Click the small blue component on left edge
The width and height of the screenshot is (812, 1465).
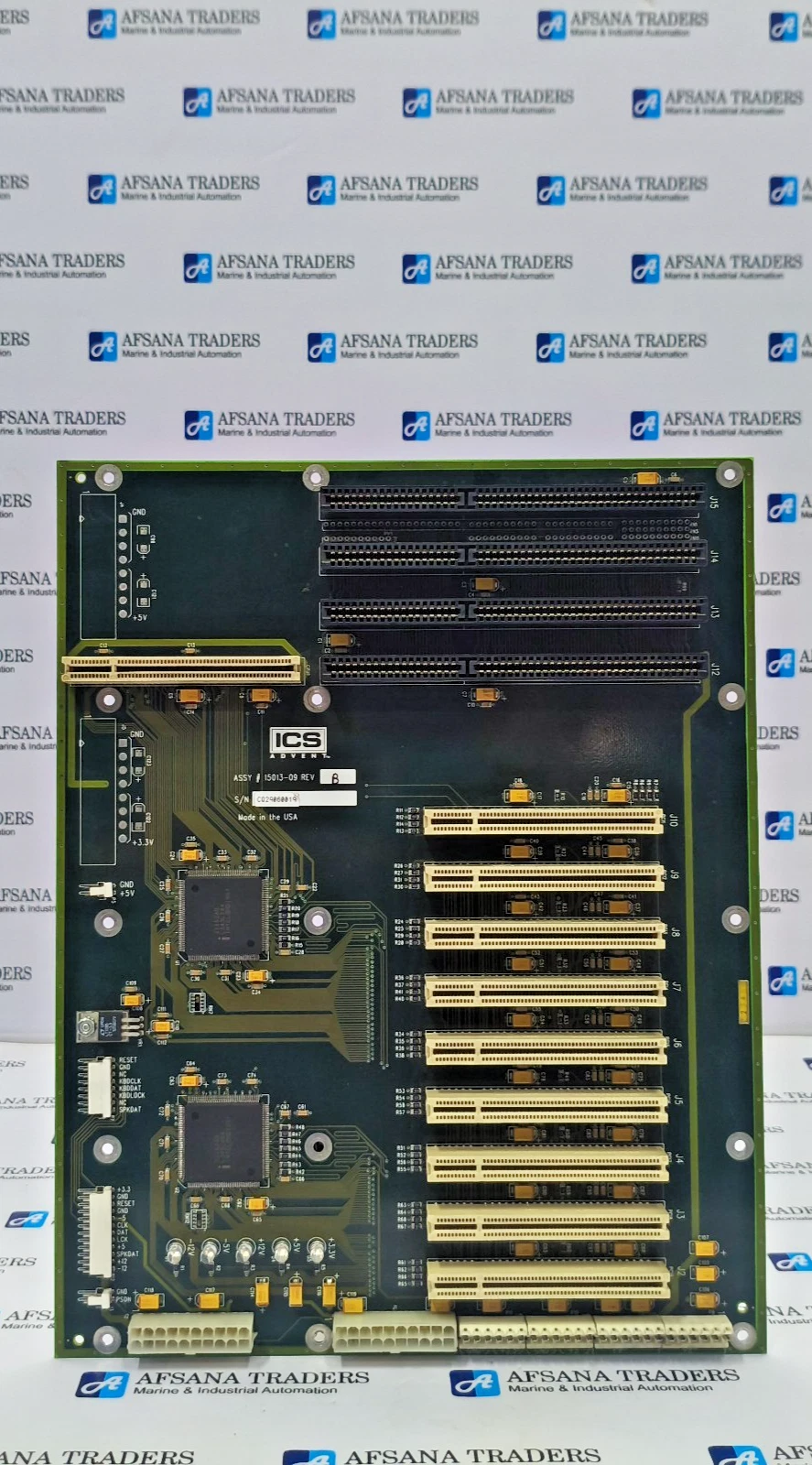point(98,1025)
